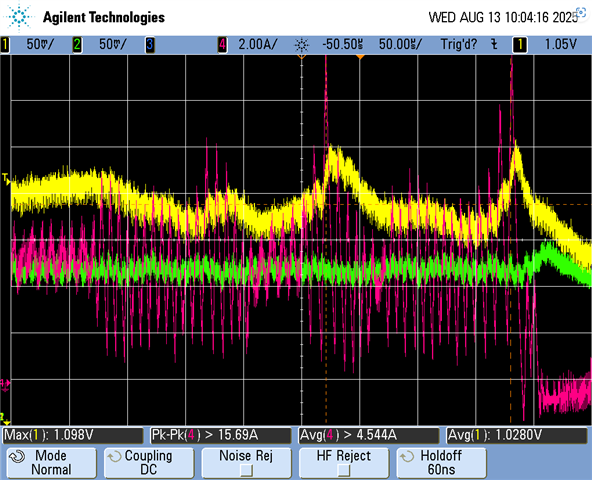
Task: Click the Holdoff 60ns softkey
Action: tap(441, 463)
